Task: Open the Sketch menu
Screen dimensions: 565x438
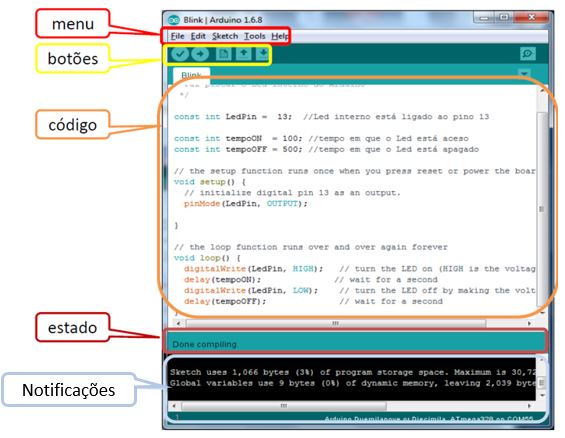Action: tap(225, 36)
